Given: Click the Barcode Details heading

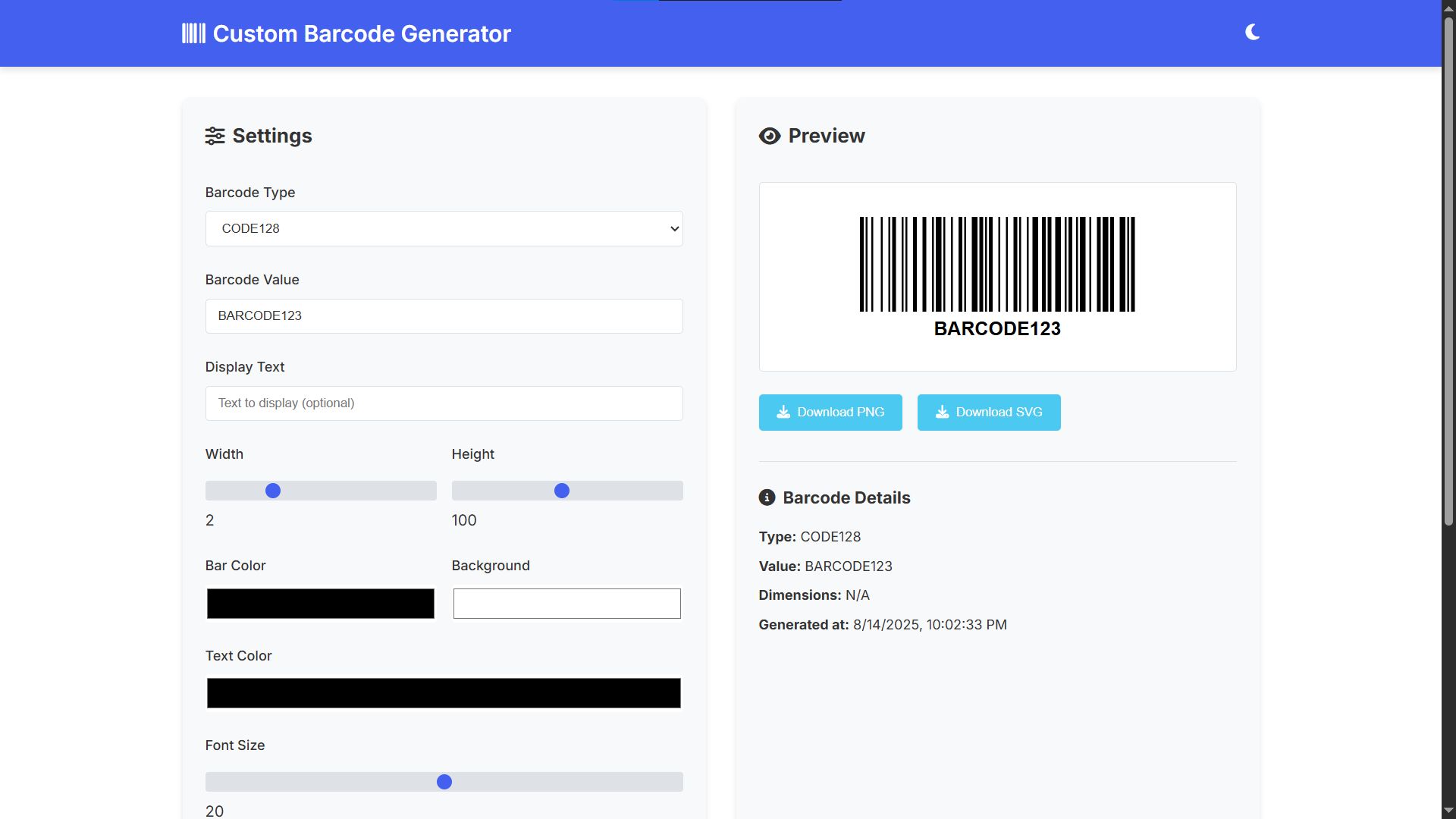Looking at the screenshot, I should click(846, 497).
